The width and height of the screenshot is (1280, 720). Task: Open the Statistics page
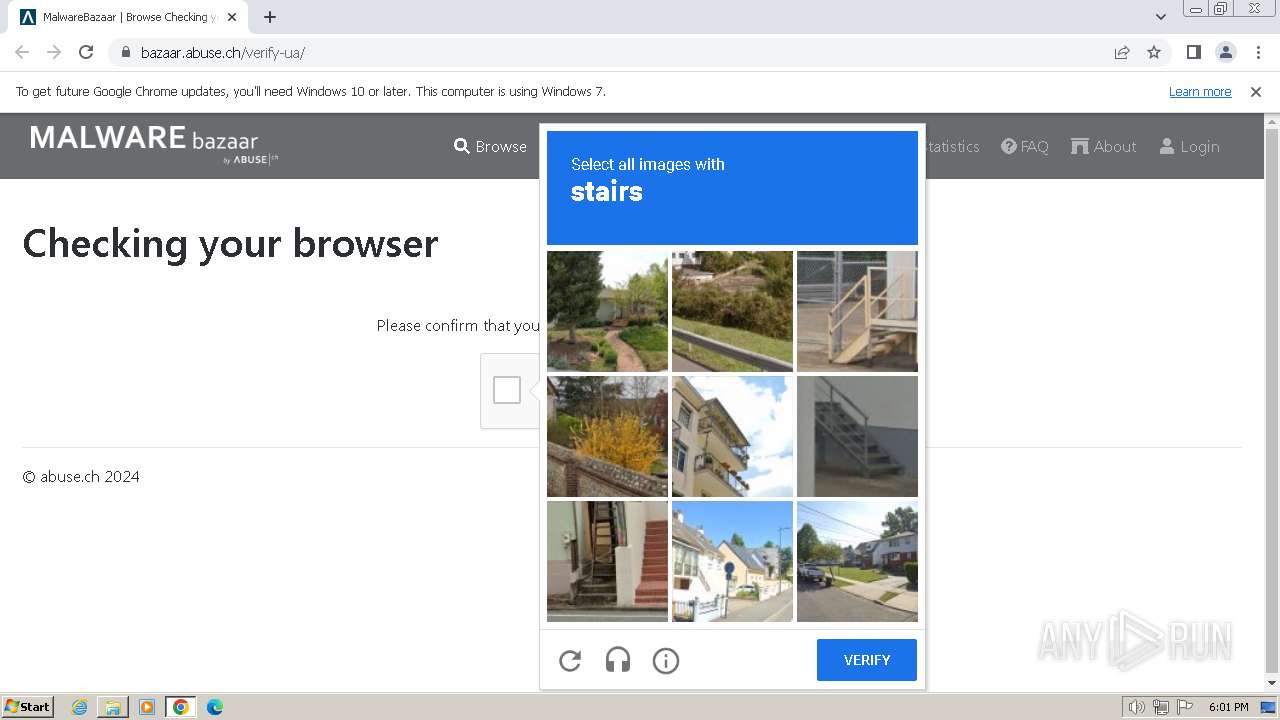tap(953, 146)
